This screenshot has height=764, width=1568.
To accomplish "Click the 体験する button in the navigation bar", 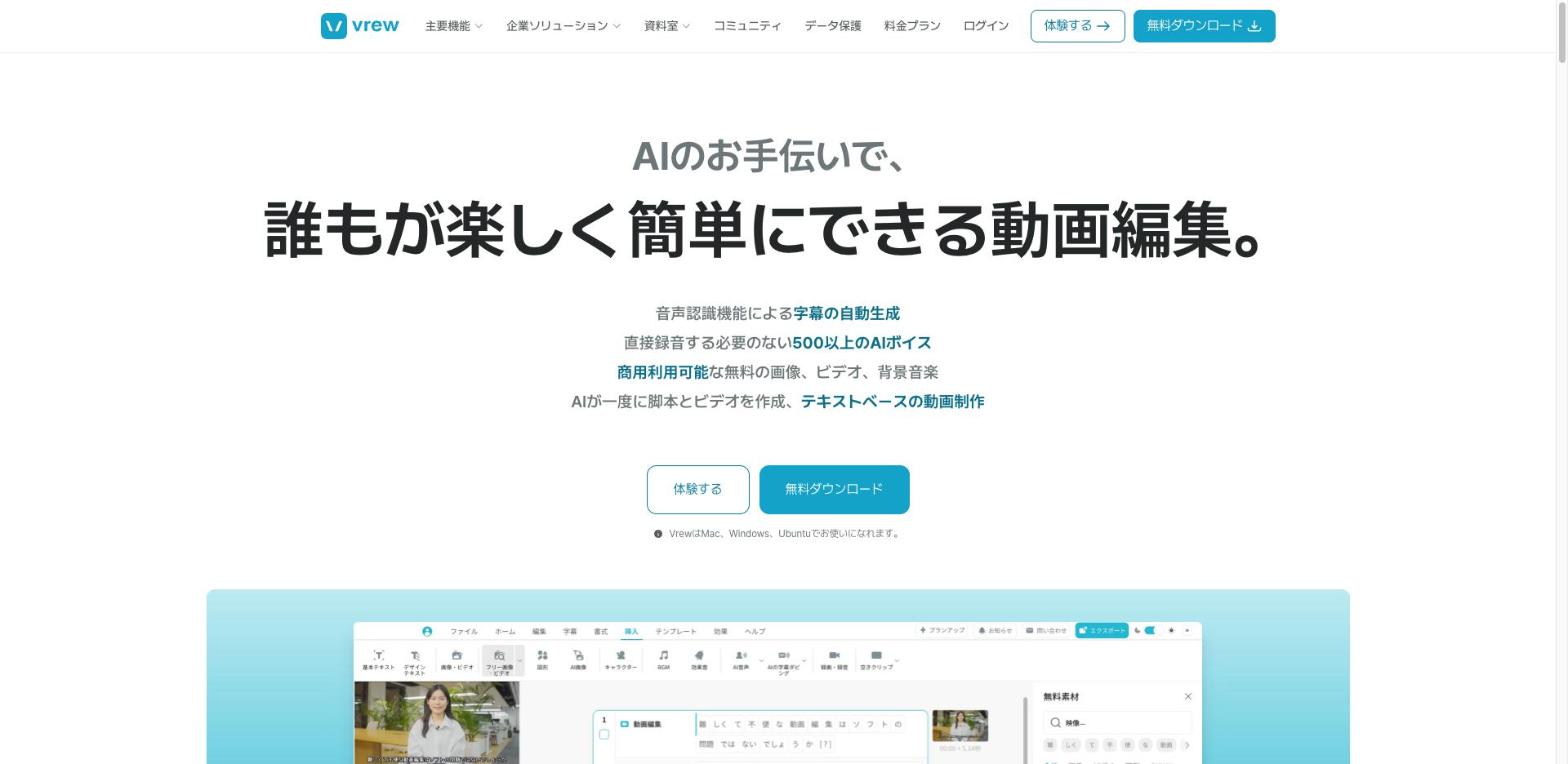I will point(1078,26).
